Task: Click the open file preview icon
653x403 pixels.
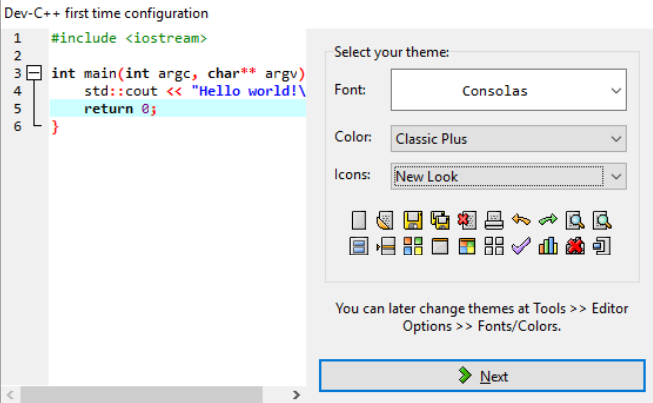Action: (x=385, y=221)
